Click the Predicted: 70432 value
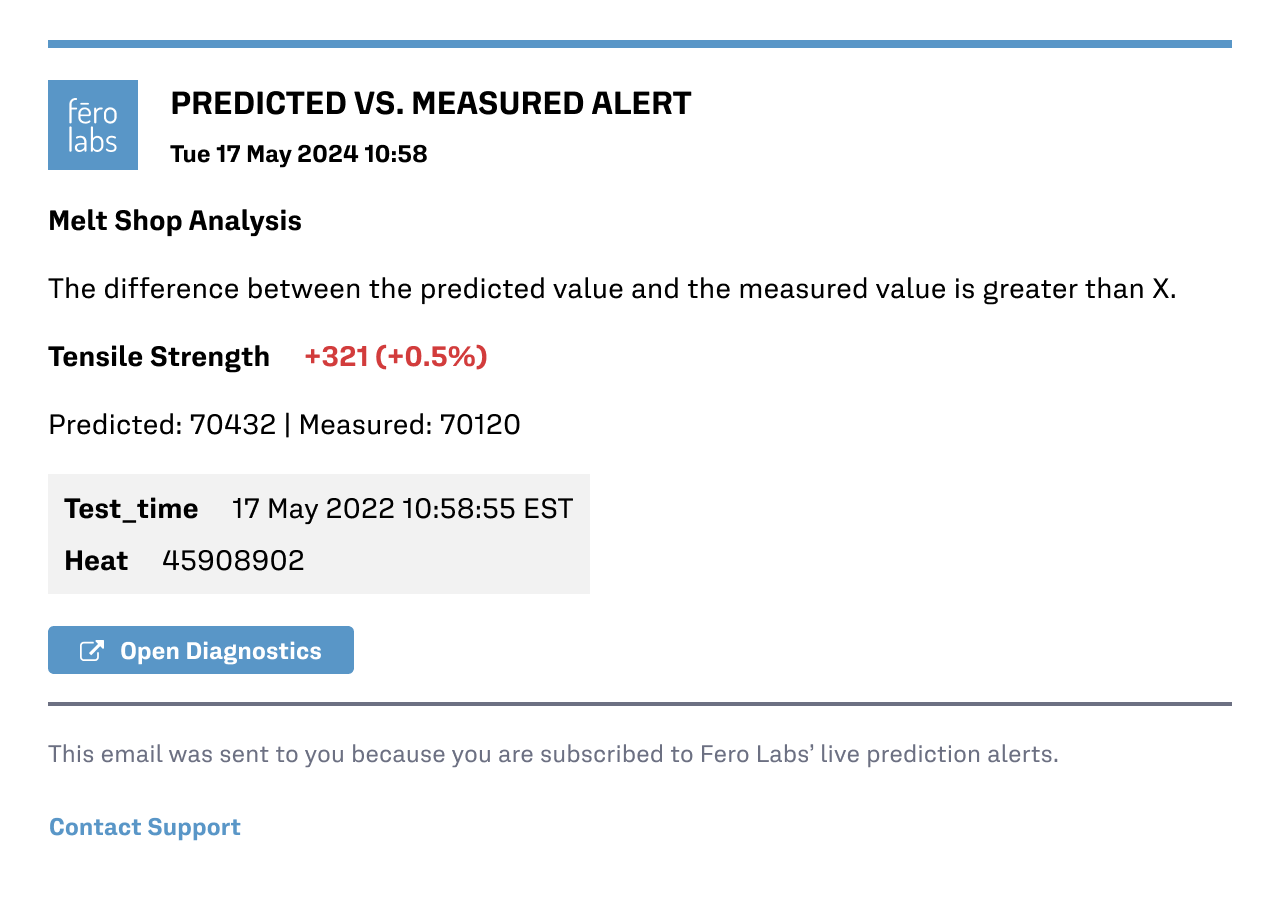 (x=162, y=425)
